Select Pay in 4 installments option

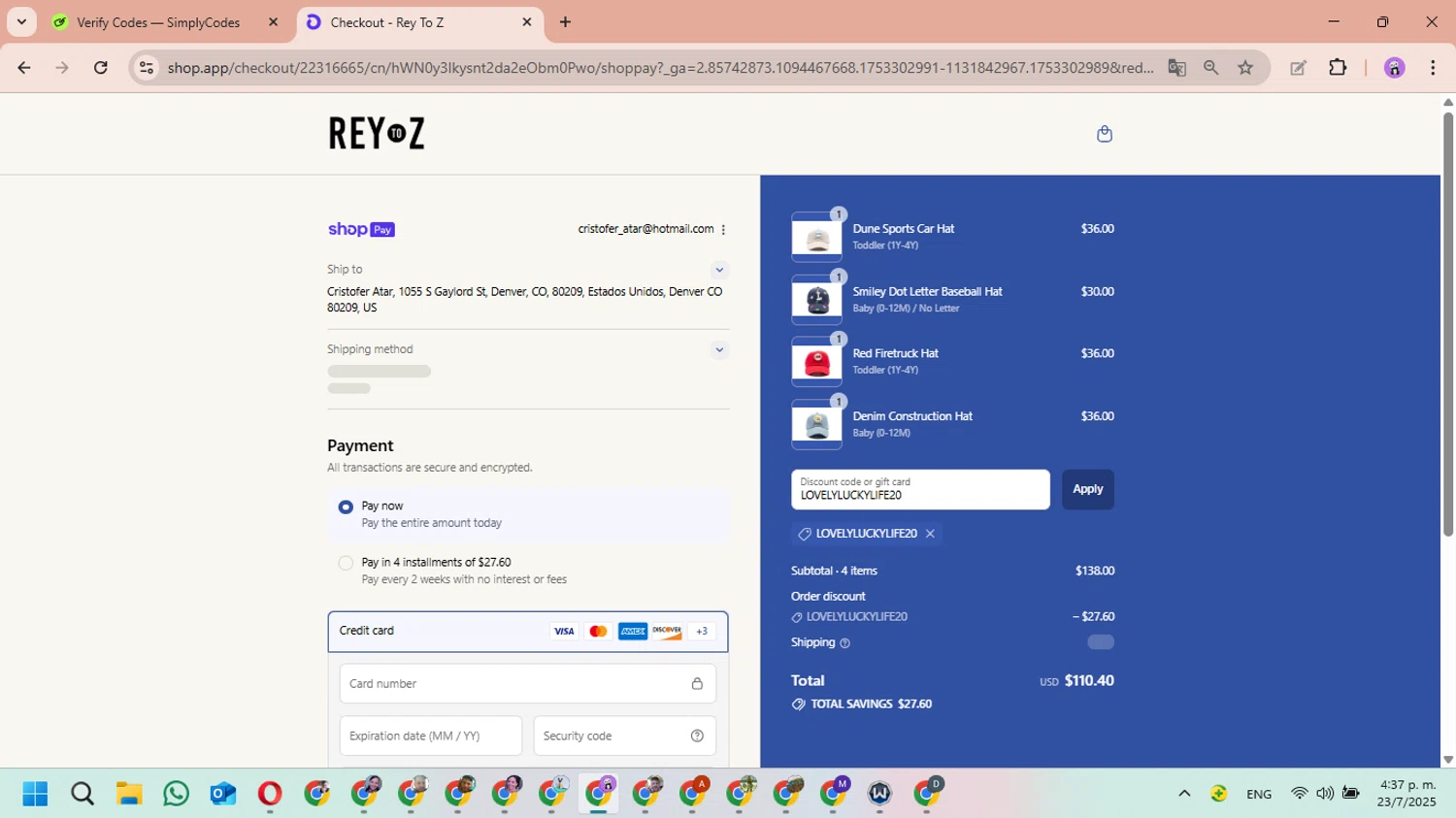click(346, 563)
